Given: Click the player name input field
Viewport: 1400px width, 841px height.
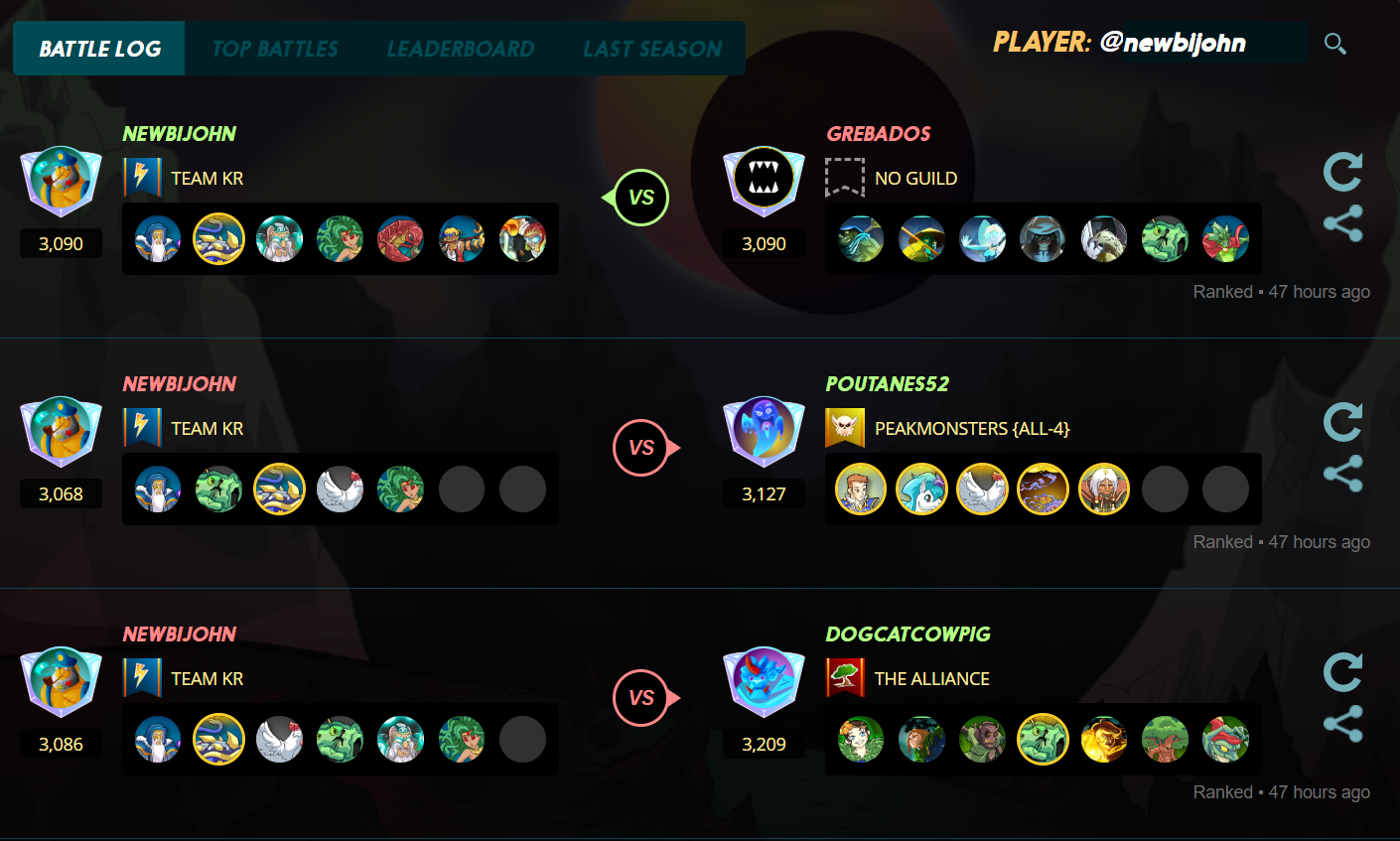Looking at the screenshot, I should coord(1201,43).
